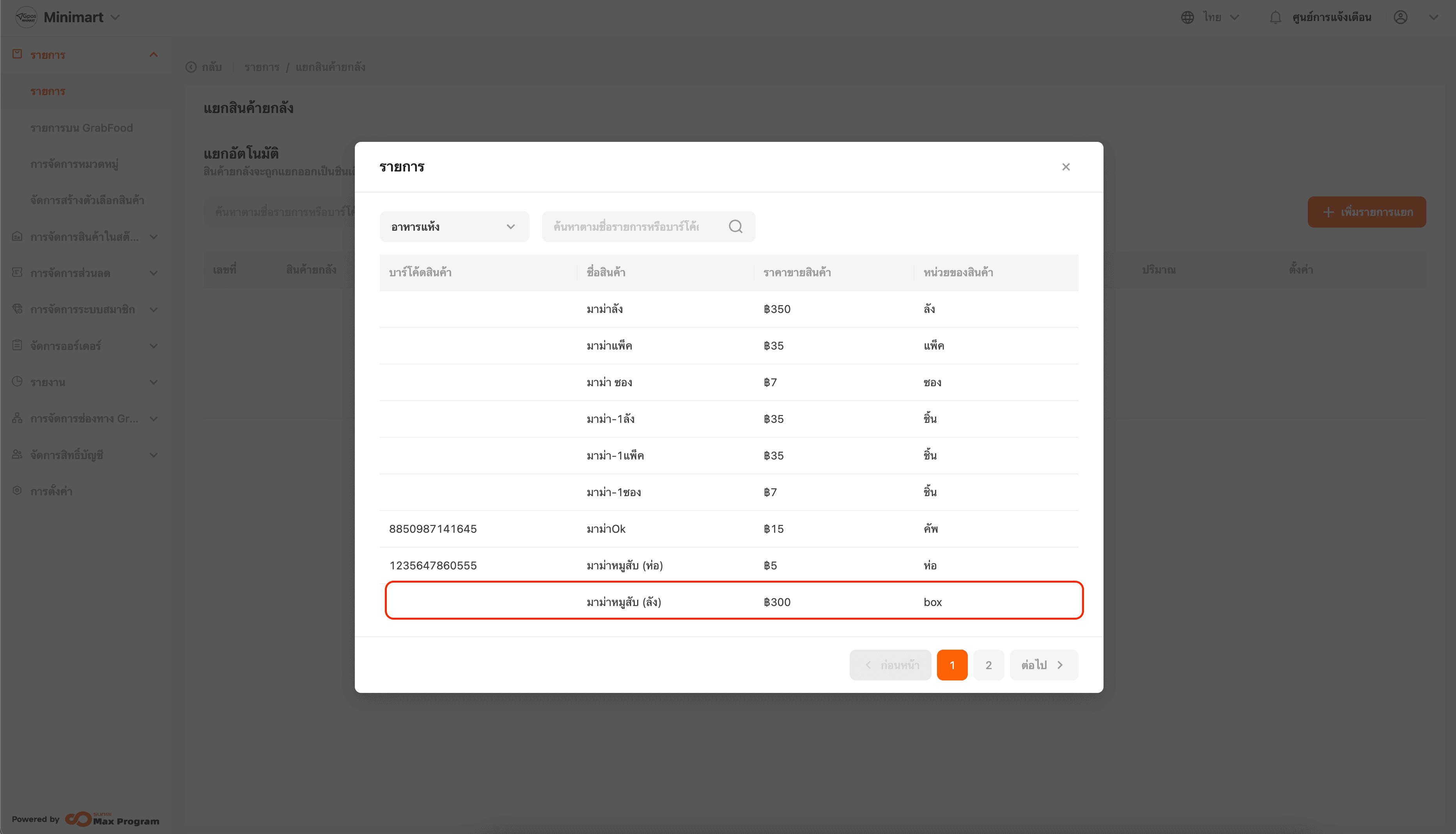Expand จัดการออร์เดอร์ sidebar menu
This screenshot has width=1456, height=834.
click(x=153, y=346)
